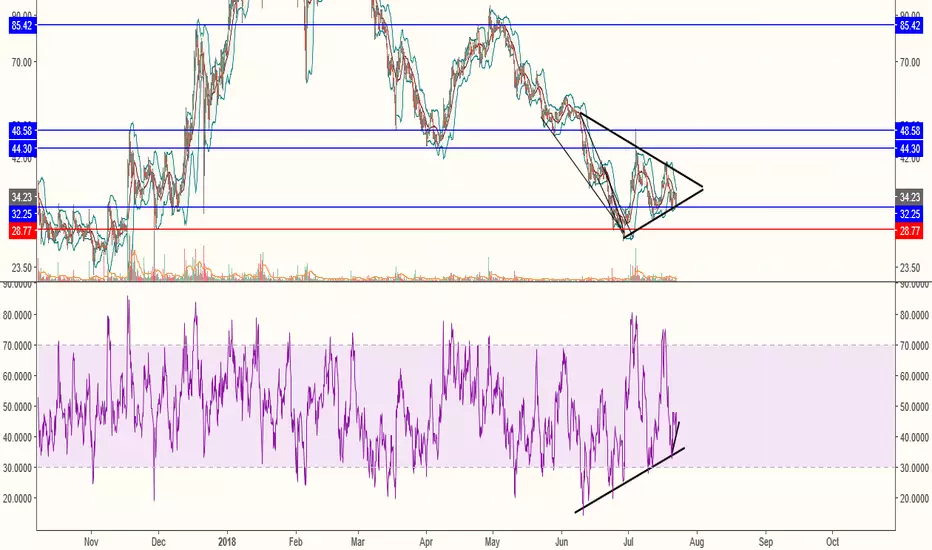Click the Mar label on time axis

pyautogui.click(x=358, y=542)
